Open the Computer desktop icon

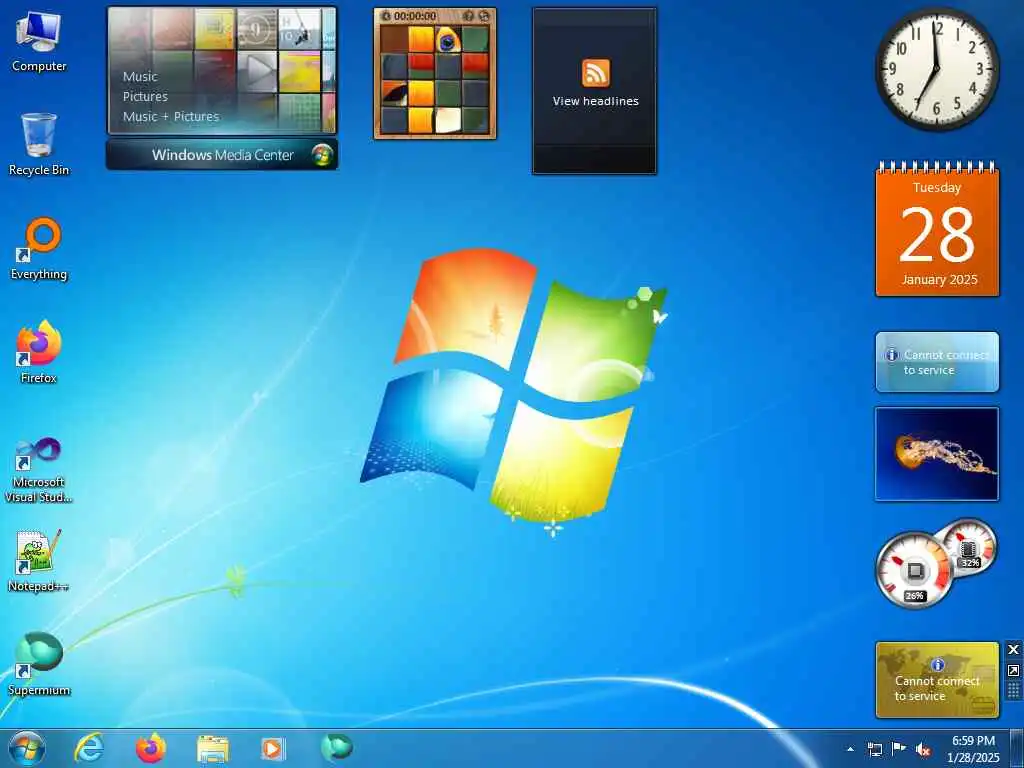click(39, 42)
